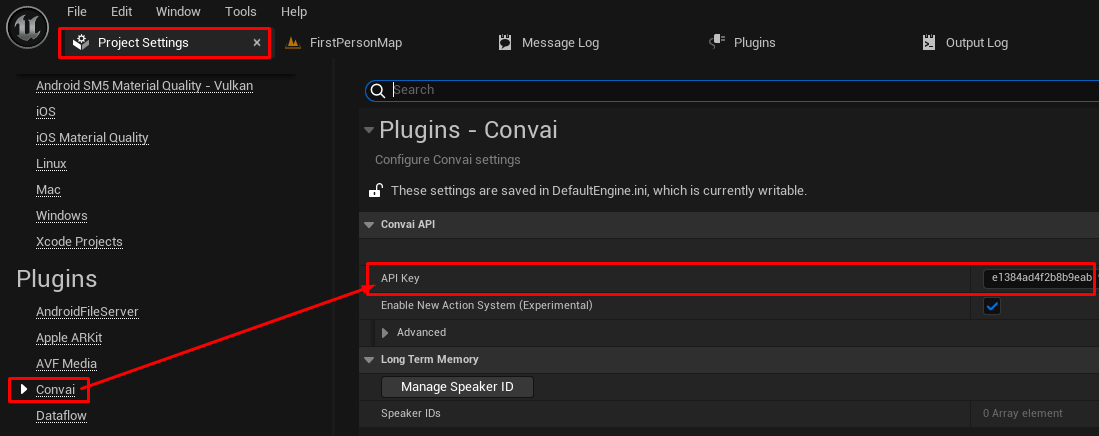This screenshot has height=436, width=1099.
Task: Collapse the Convai API section
Action: pos(368,225)
